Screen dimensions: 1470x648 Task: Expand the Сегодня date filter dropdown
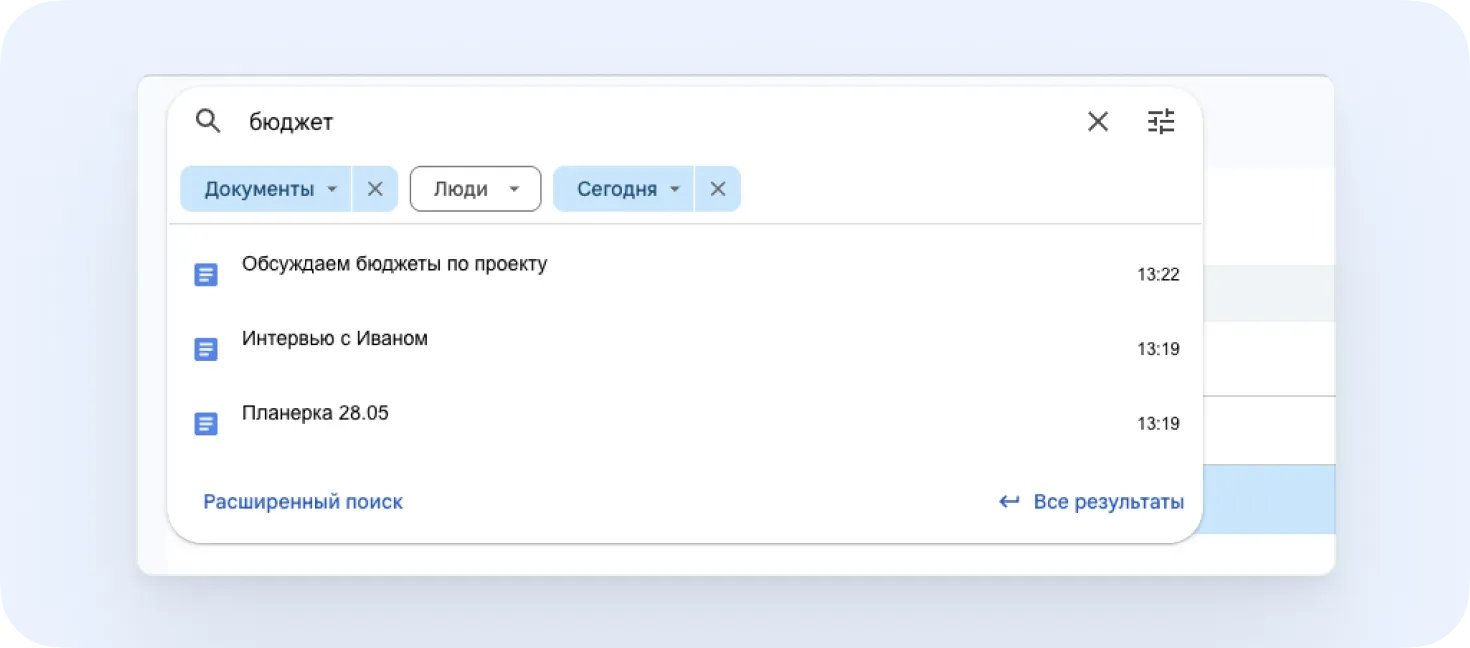tap(623, 189)
